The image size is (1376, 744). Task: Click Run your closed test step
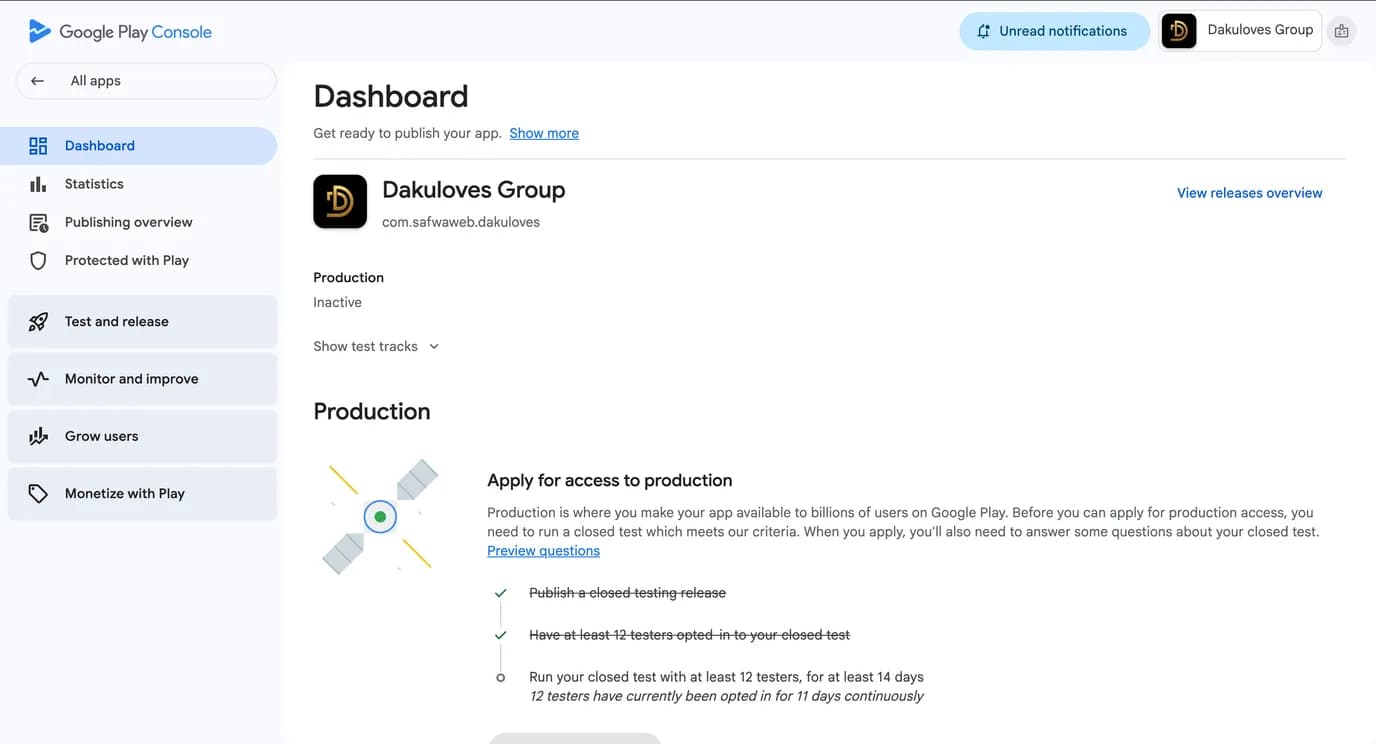coord(726,677)
